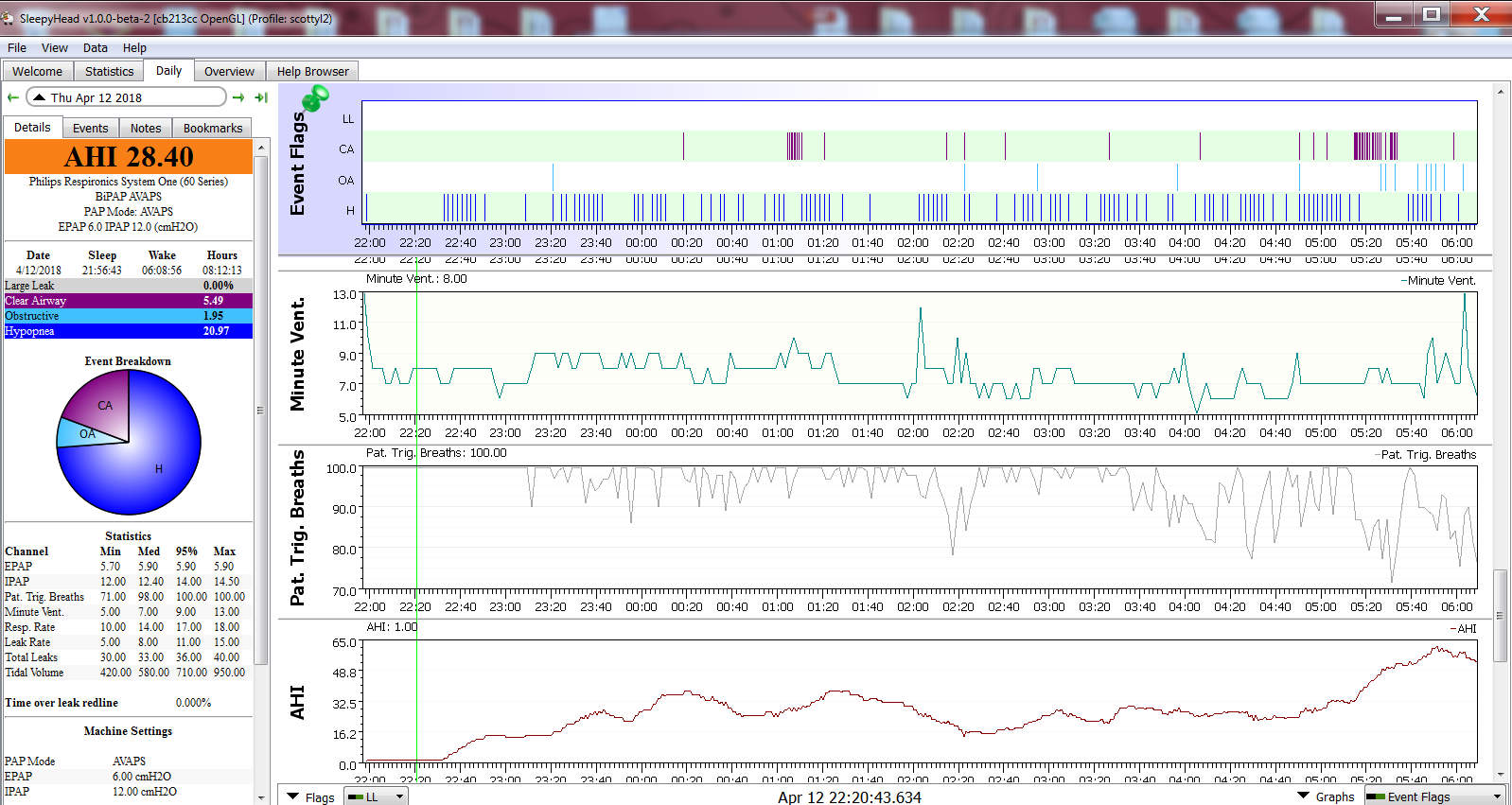Click the AHI 28.40 orange banner
Viewport: 1512px width, 805px height.
click(129, 157)
